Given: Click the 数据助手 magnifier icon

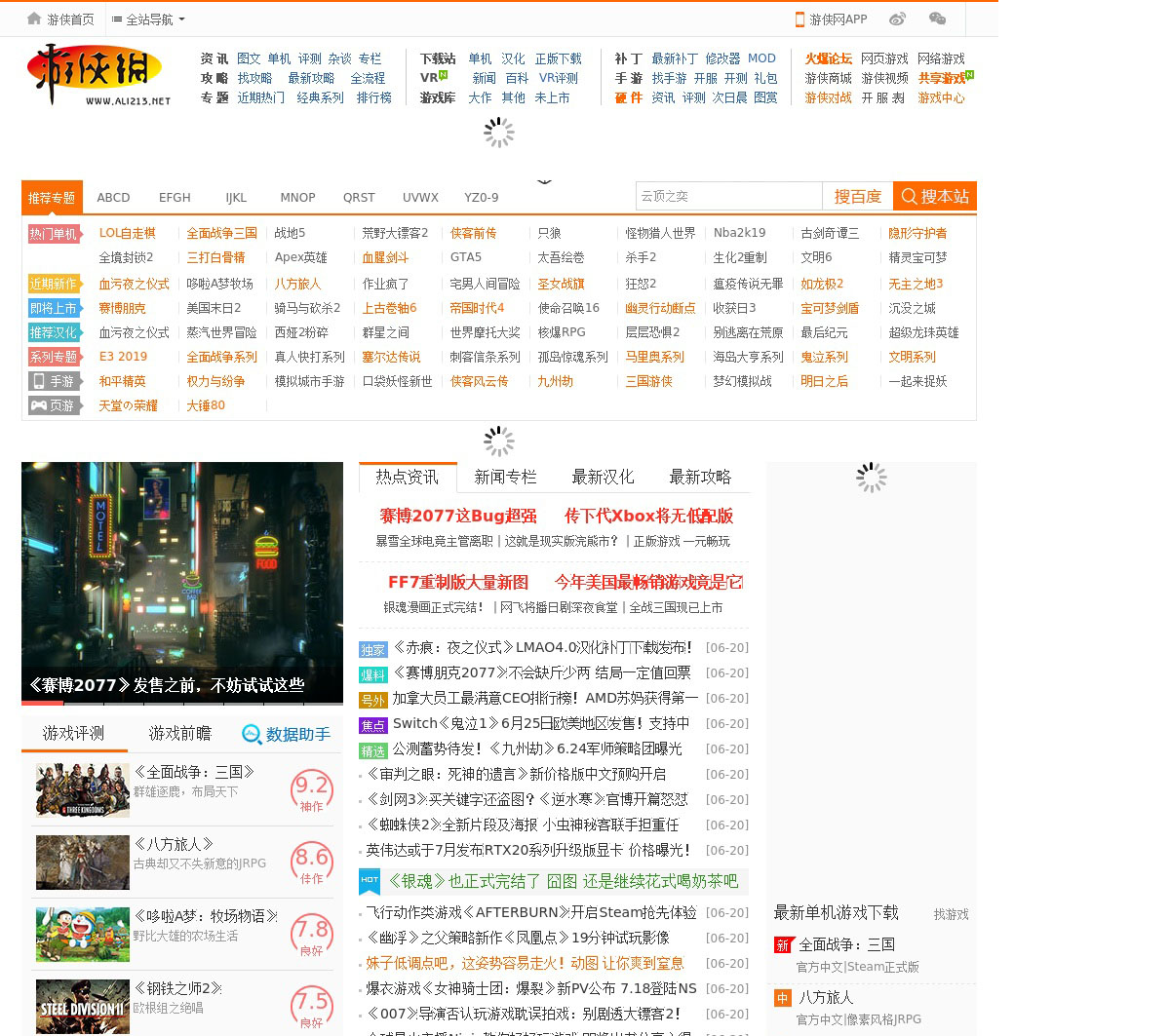Looking at the screenshot, I should [252, 734].
